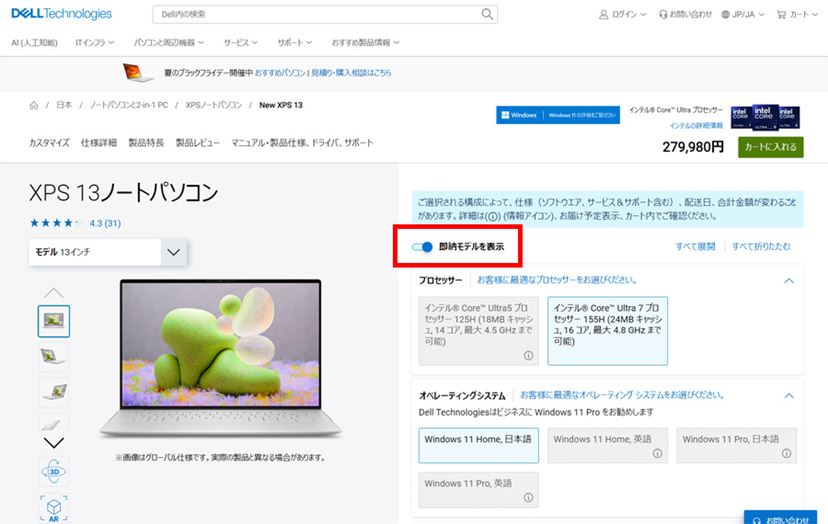Select Core Ultra5 125H processor option

(x=479, y=331)
